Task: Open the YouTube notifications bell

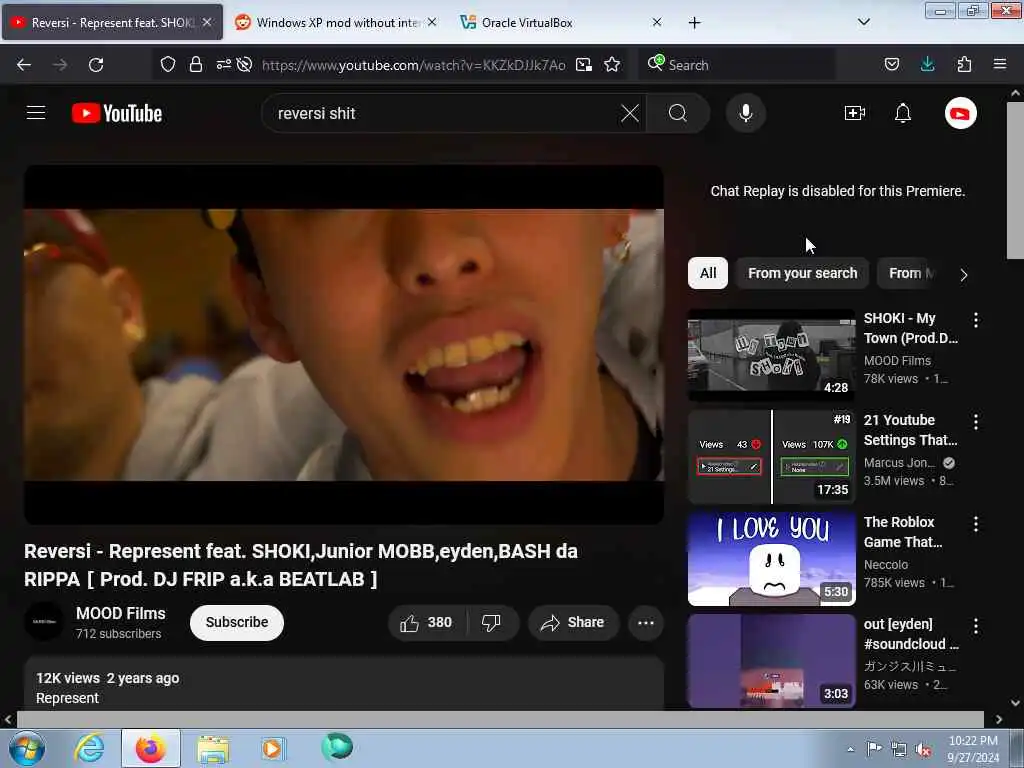Action: [x=903, y=113]
